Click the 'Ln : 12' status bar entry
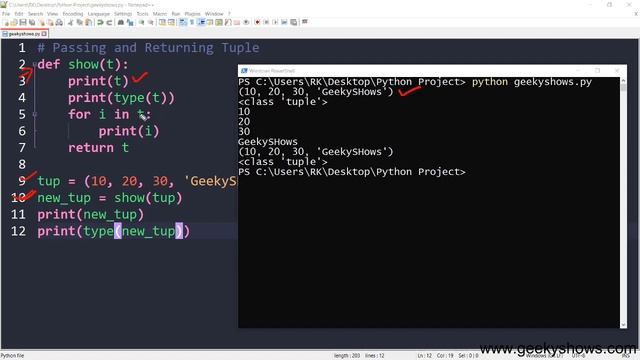The image size is (640, 360). [424, 356]
